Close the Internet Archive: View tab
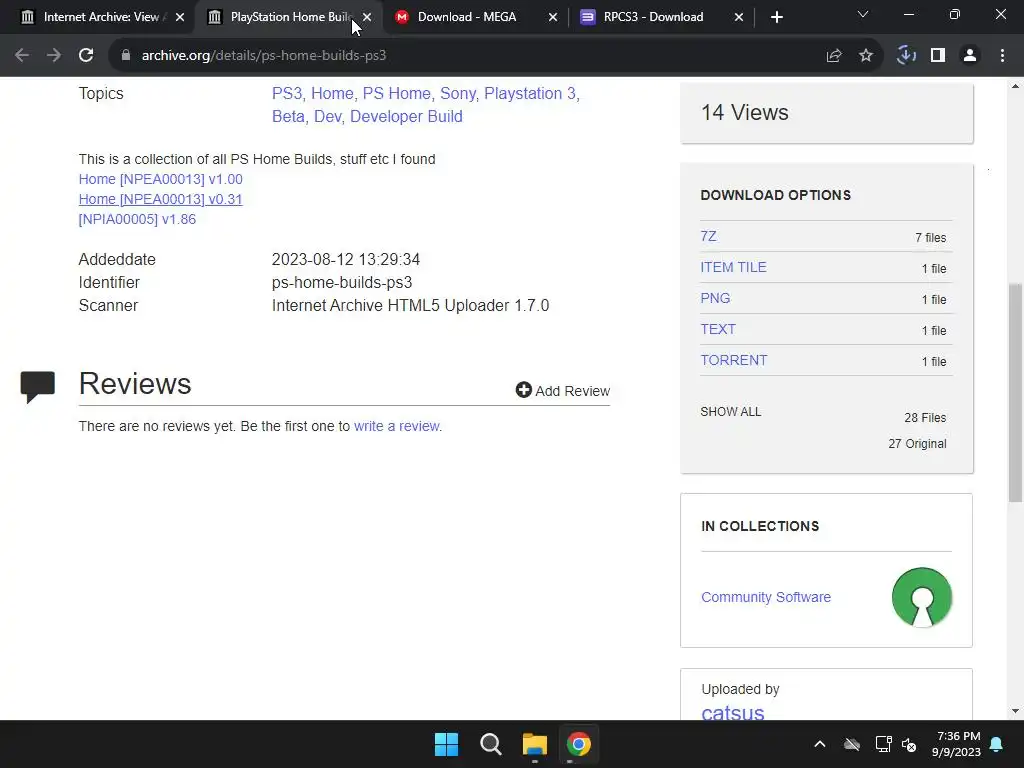The image size is (1024, 768). click(180, 17)
